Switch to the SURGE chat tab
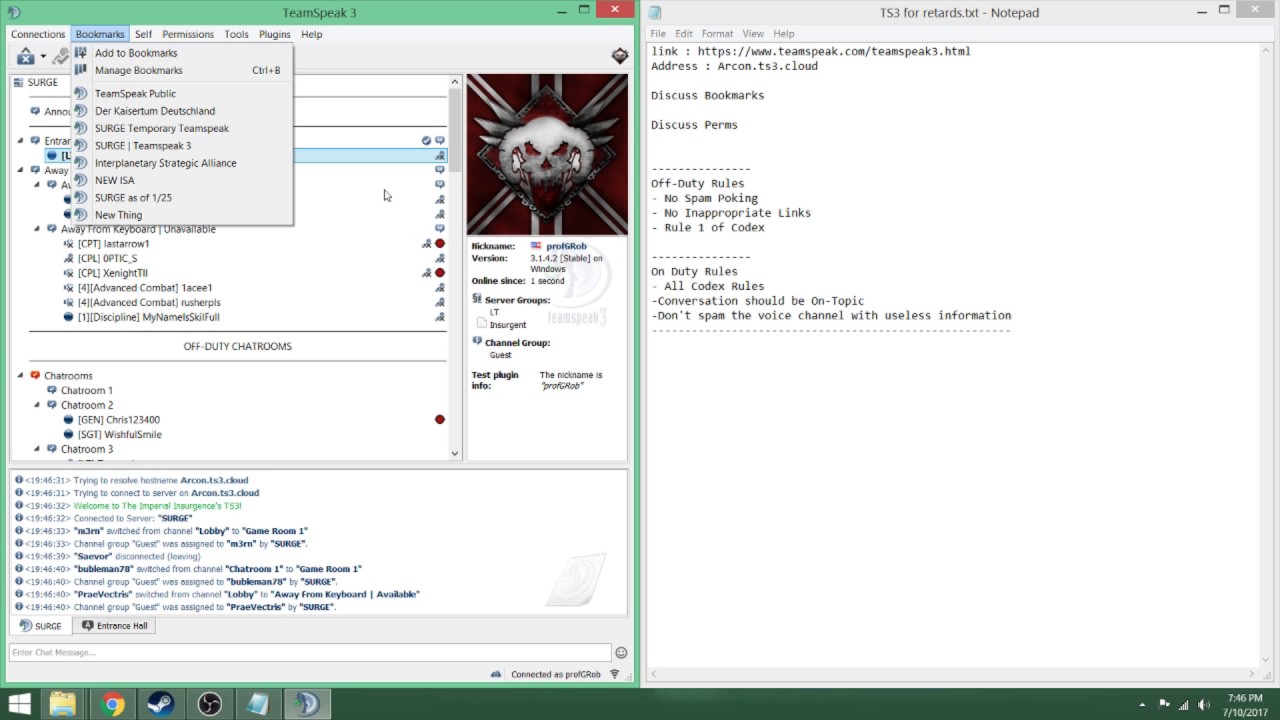The height and width of the screenshot is (720, 1280). coord(40,626)
